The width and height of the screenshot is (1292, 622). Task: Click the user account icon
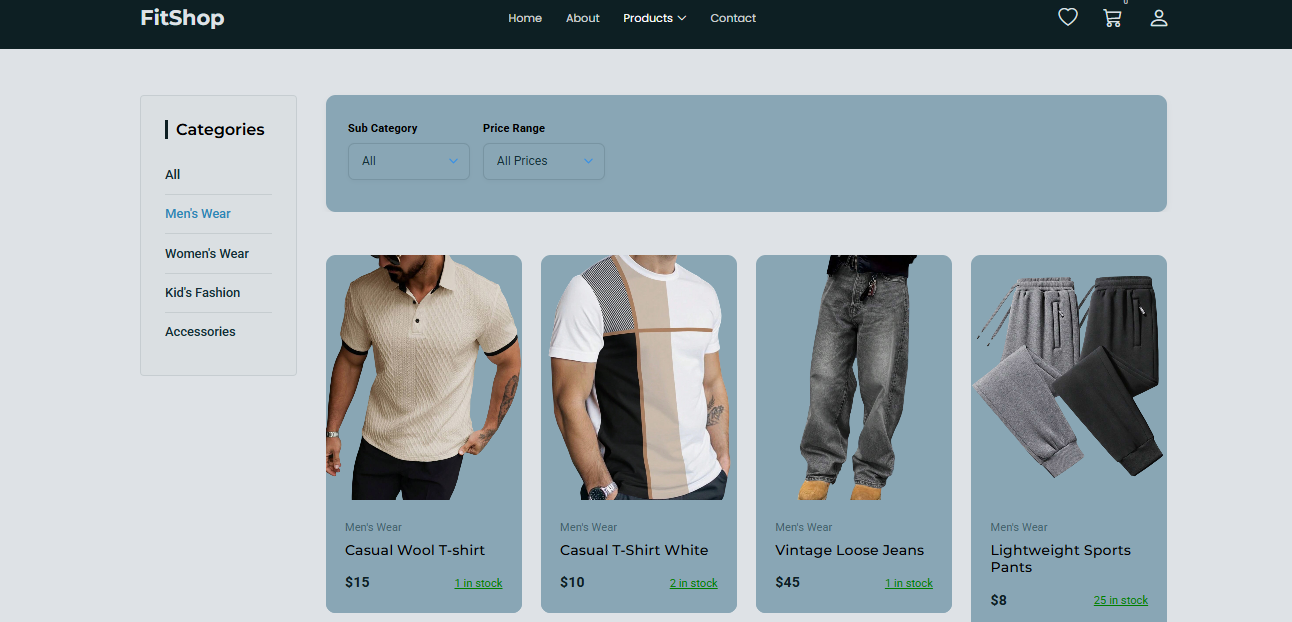click(x=1159, y=18)
